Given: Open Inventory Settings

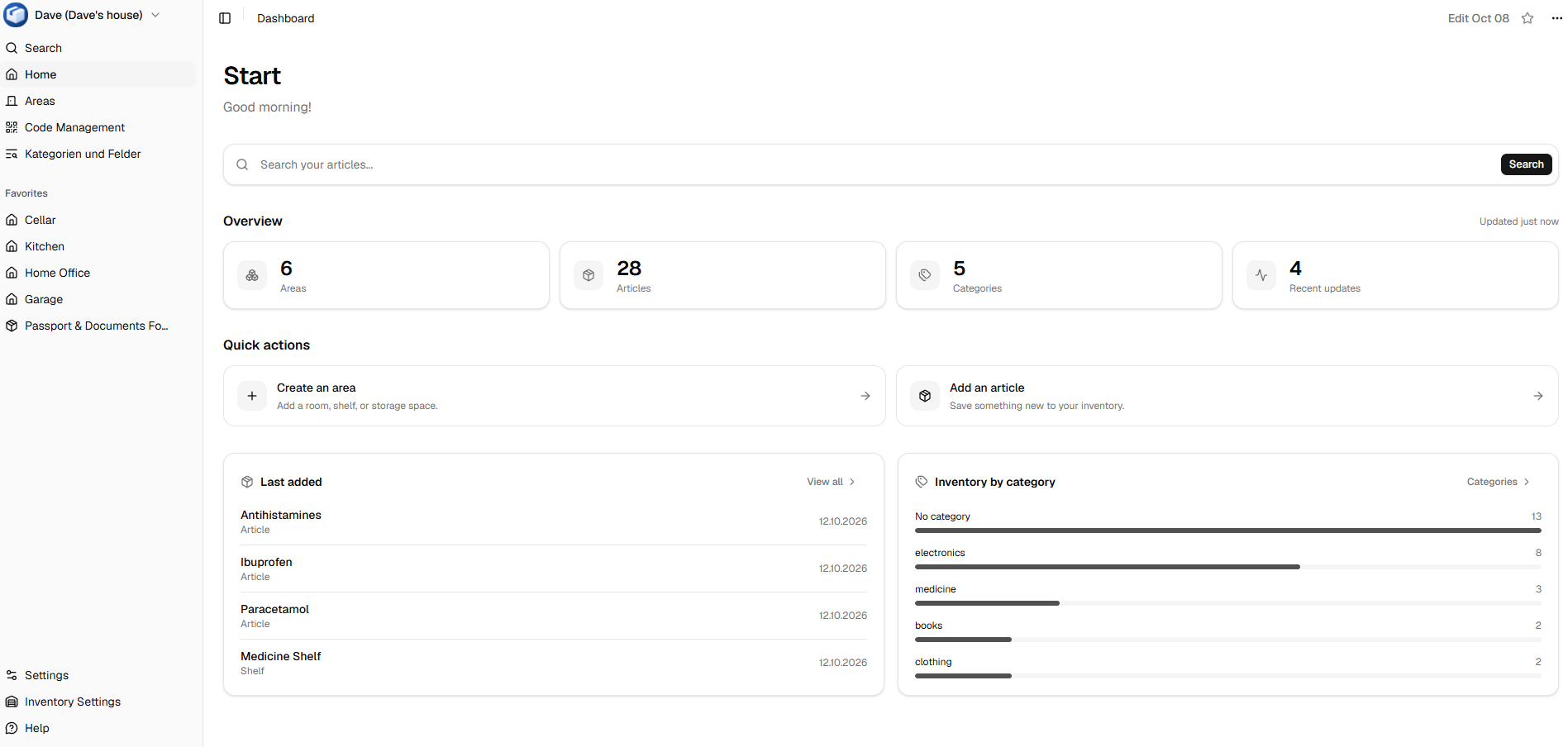Looking at the screenshot, I should pos(99,702).
